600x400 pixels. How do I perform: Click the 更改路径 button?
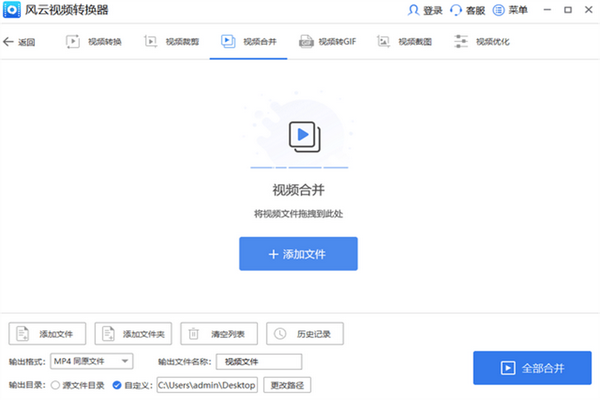287,385
